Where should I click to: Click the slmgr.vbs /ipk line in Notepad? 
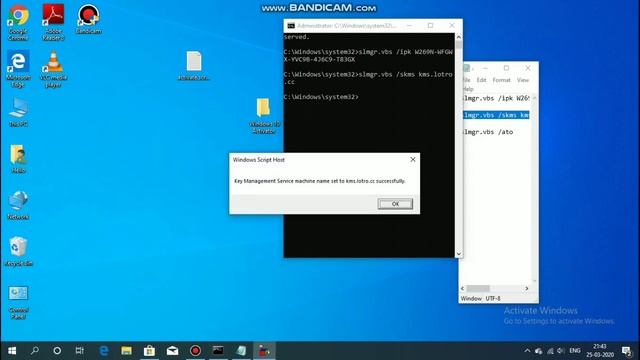click(x=496, y=98)
